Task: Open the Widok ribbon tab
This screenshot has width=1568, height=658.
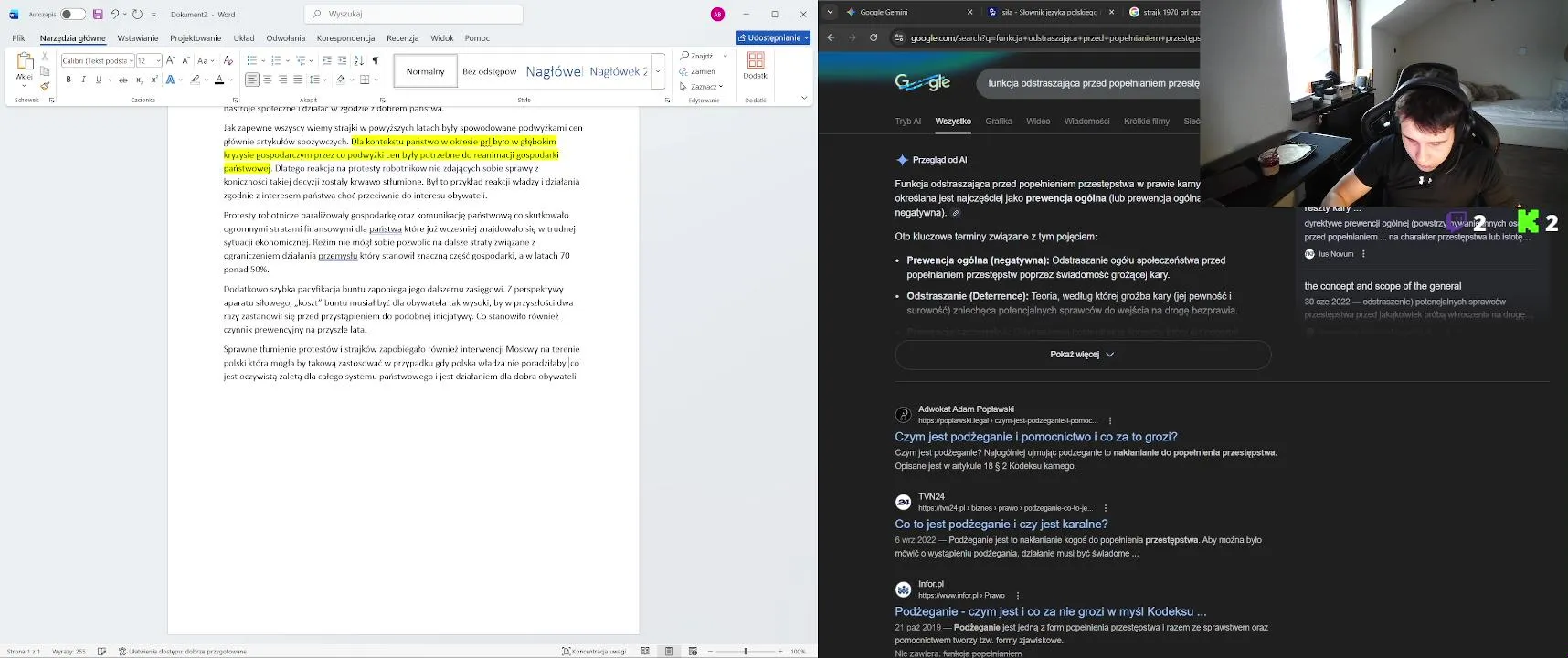Action: [442, 38]
